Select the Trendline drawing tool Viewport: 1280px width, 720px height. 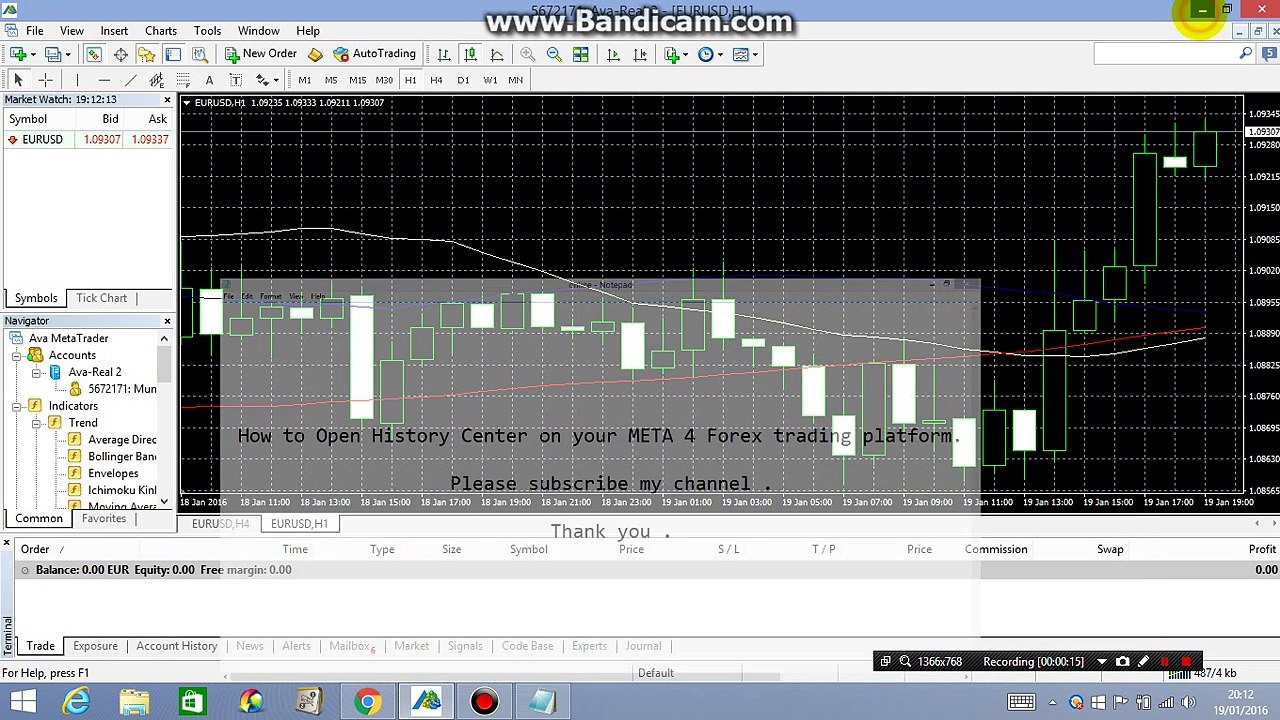130,80
